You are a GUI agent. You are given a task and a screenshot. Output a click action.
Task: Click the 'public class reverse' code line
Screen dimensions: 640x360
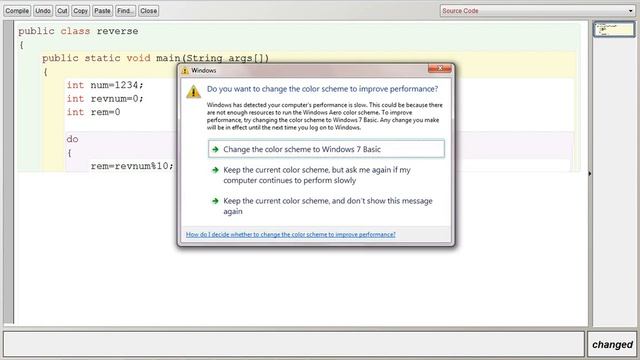click(78, 31)
